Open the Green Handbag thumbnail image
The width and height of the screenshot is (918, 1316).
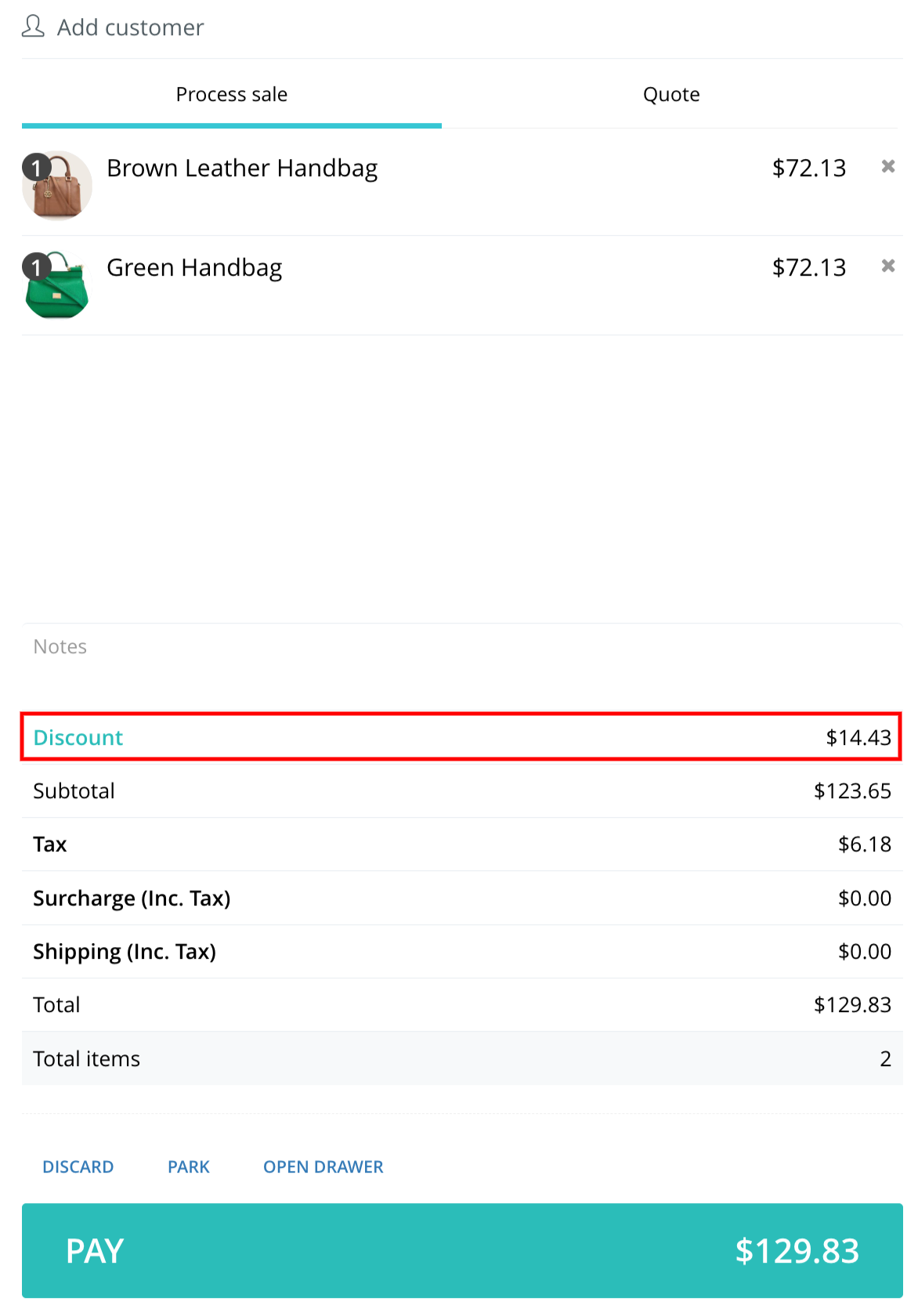[58, 285]
